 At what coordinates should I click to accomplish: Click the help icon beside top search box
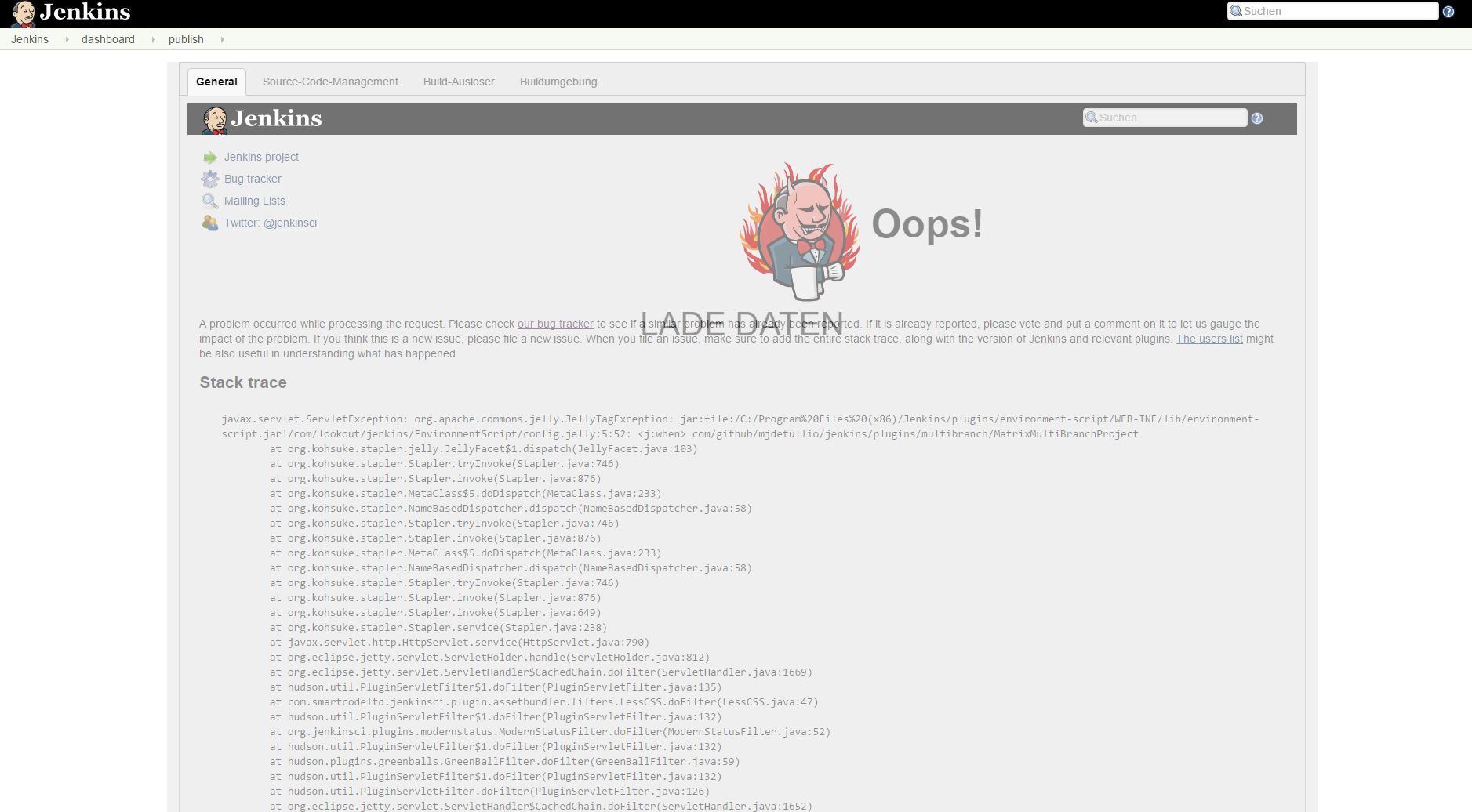pos(1448,12)
